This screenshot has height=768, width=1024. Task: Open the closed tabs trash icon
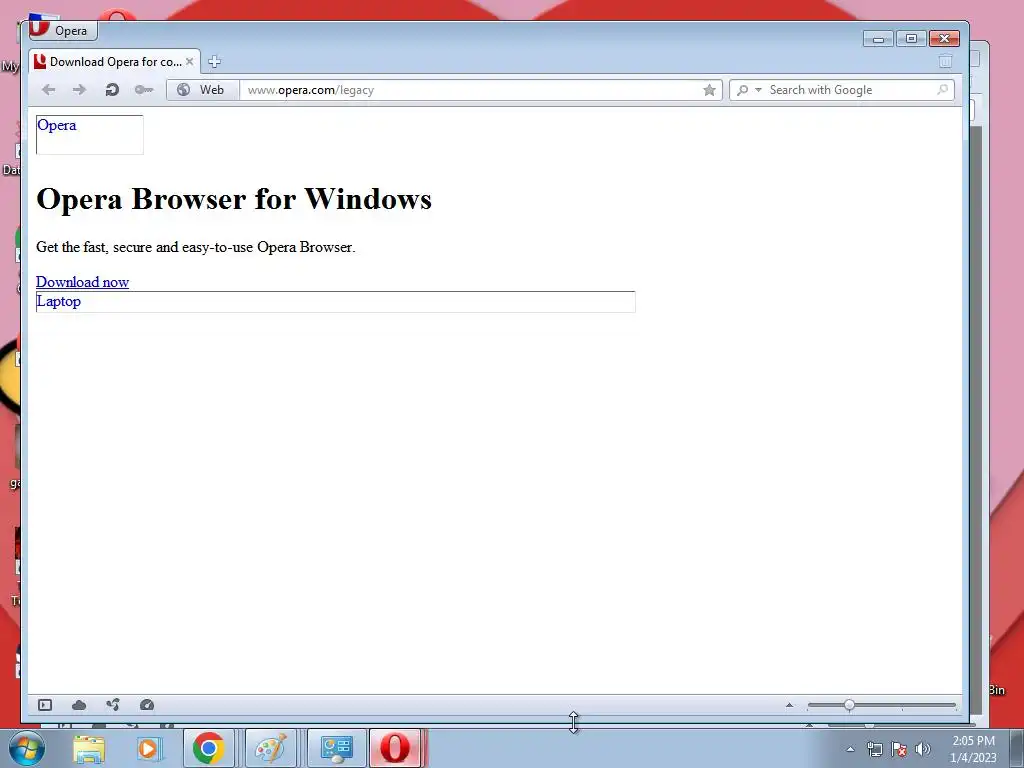[x=945, y=61]
